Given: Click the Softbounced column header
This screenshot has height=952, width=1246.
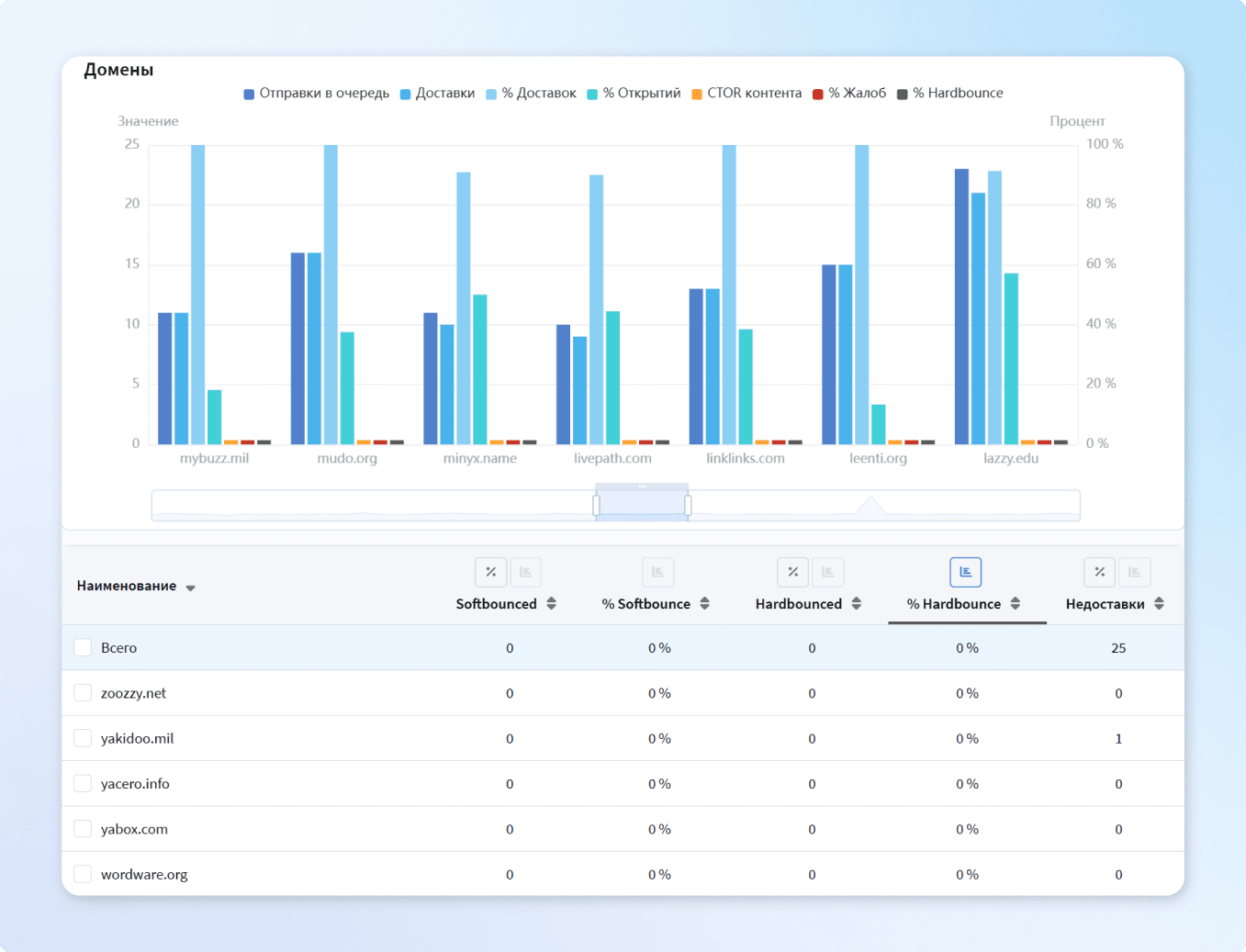Looking at the screenshot, I should point(497,604).
